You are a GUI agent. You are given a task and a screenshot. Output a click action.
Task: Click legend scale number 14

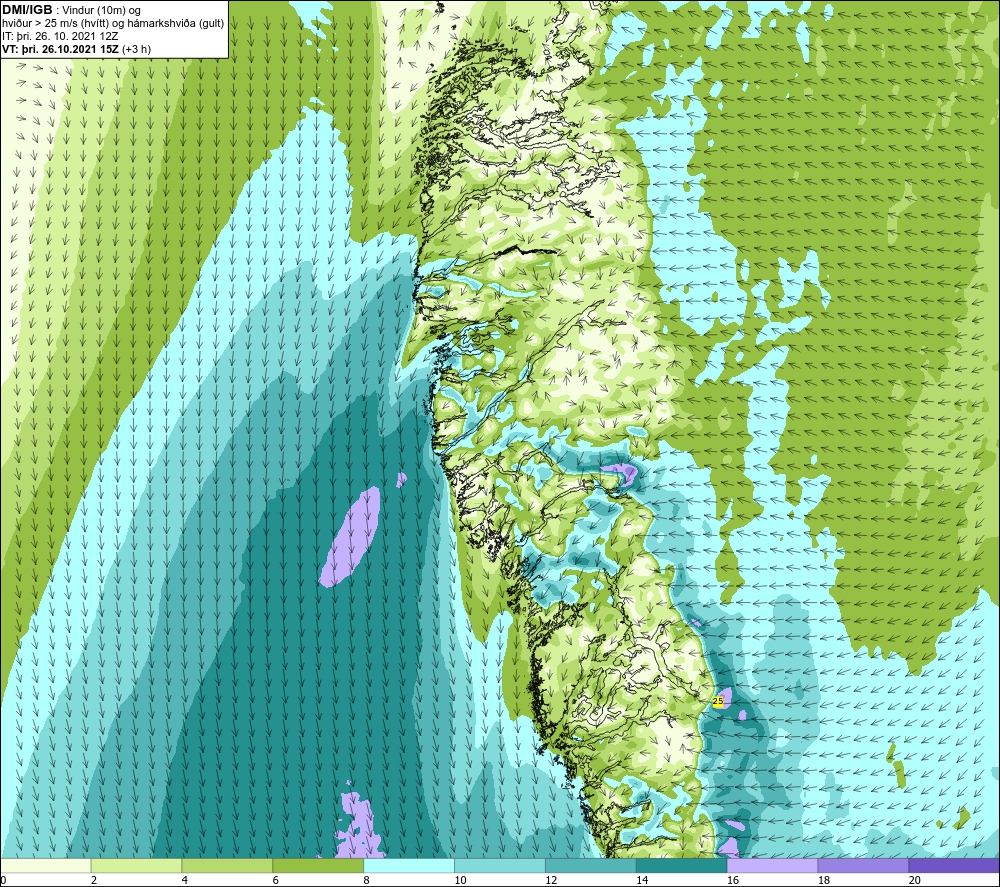click(642, 880)
